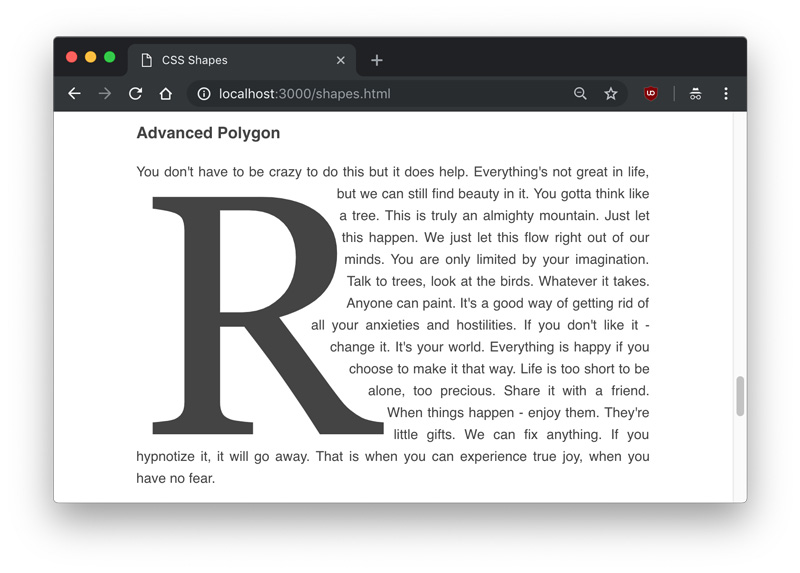The width and height of the screenshot is (800, 573).
Task: Open Chrome's three-dot menu
Action: [726, 94]
